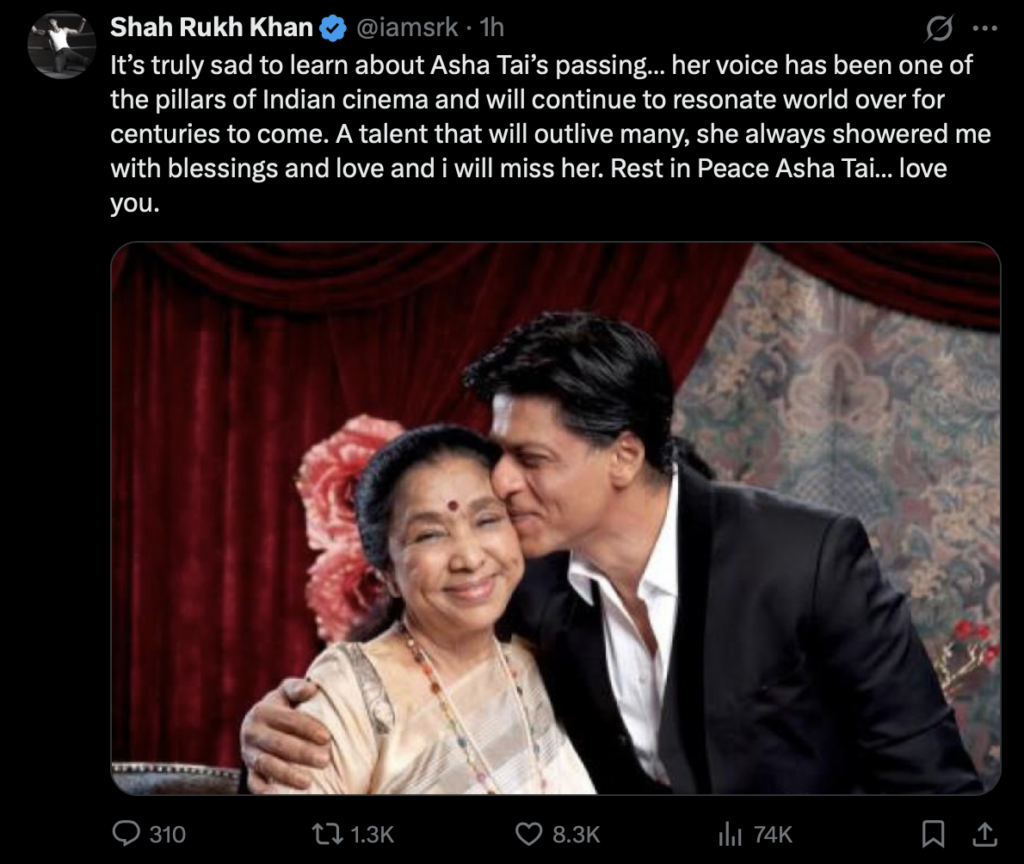
Task: Click the Grok explain-post icon
Action: click(939, 29)
